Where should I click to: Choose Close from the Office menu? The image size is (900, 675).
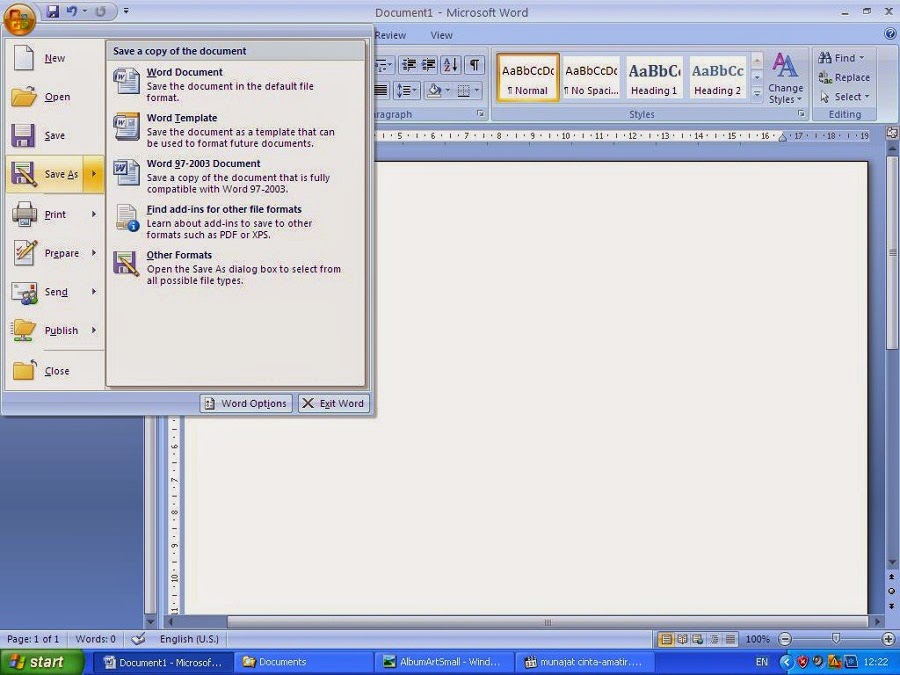[x=55, y=371]
